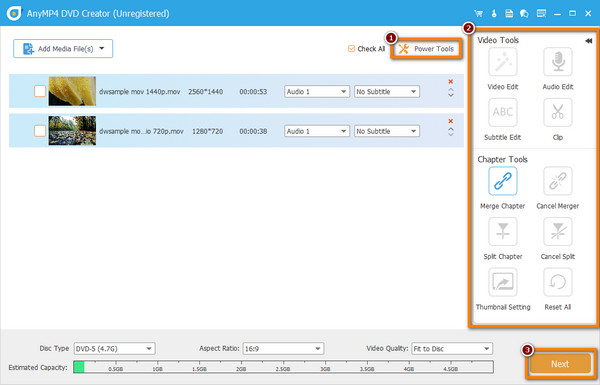
Task: Remove dwsample mov 1440p.mov with red X
Action: pyautogui.click(x=451, y=82)
